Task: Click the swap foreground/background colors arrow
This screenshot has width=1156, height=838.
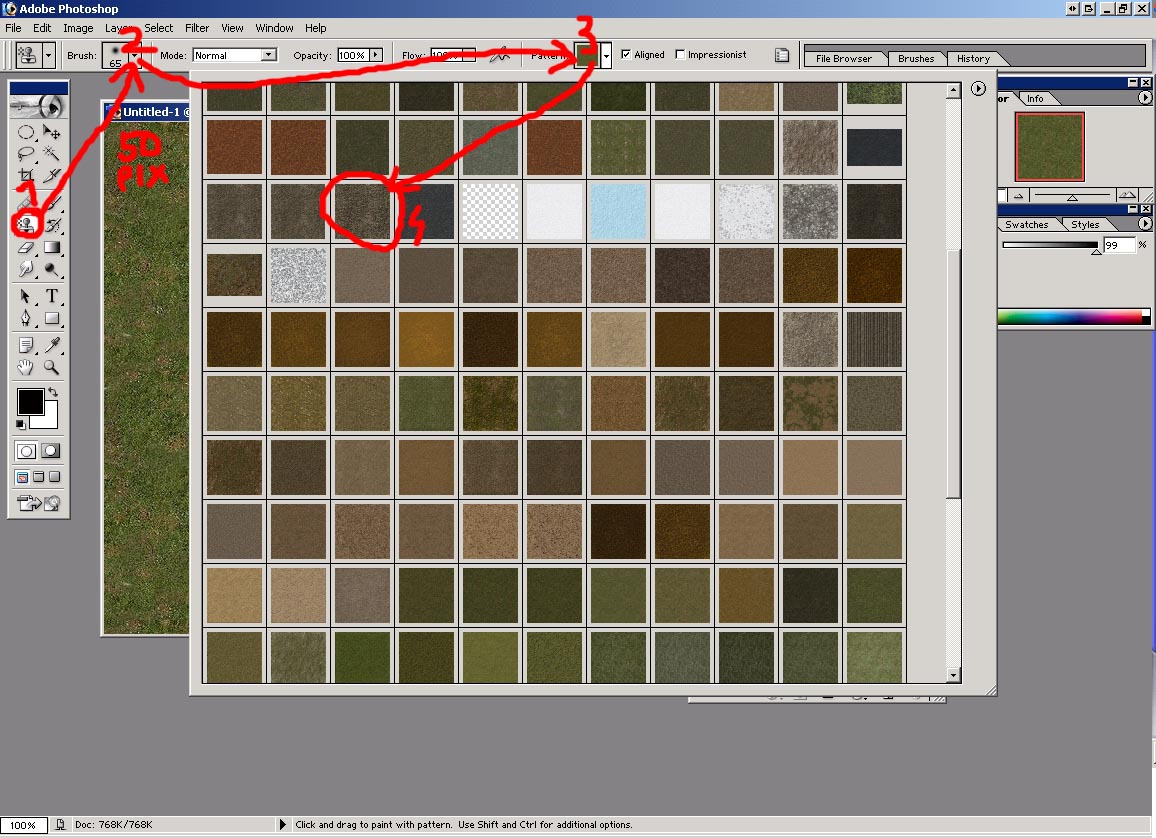Action: 52,393
